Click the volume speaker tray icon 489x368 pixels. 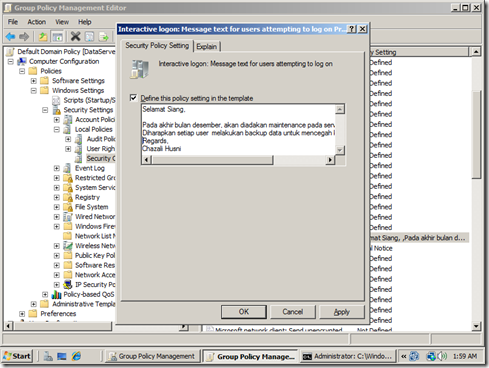click(x=442, y=356)
